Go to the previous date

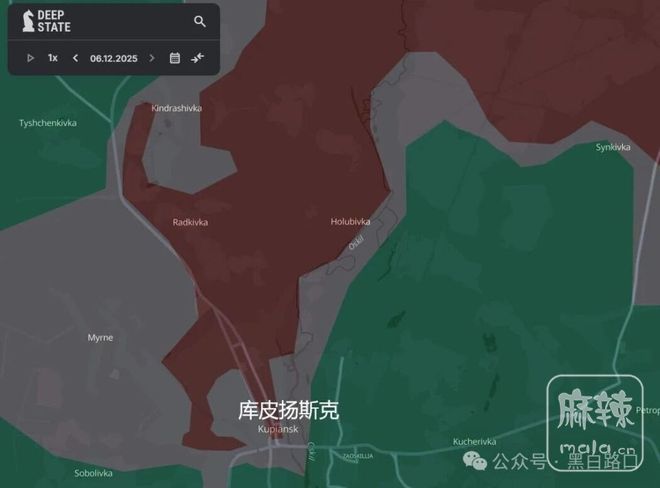point(75,58)
